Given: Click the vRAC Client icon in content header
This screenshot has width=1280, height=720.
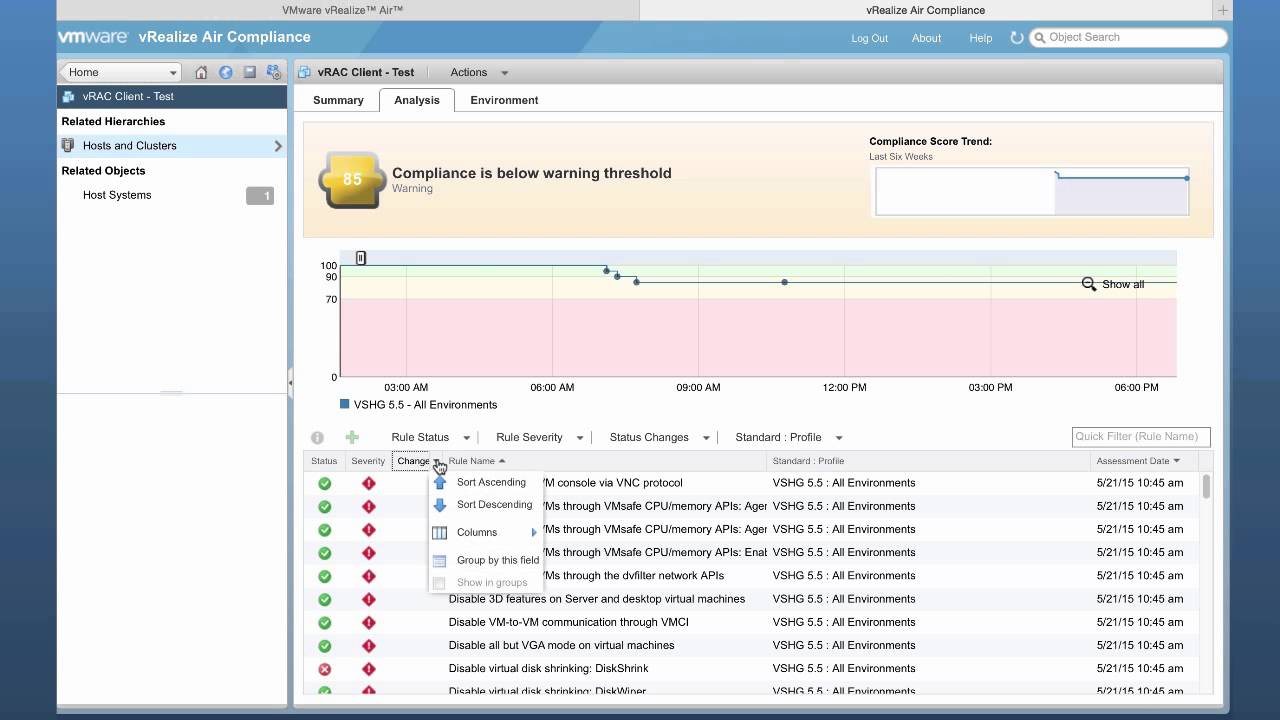Looking at the screenshot, I should pos(305,72).
